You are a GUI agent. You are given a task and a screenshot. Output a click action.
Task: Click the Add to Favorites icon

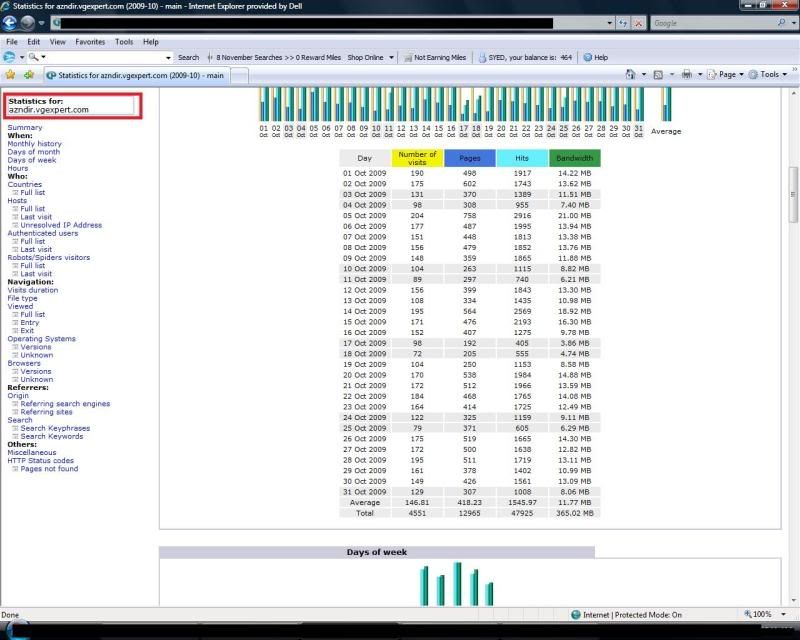(29, 75)
